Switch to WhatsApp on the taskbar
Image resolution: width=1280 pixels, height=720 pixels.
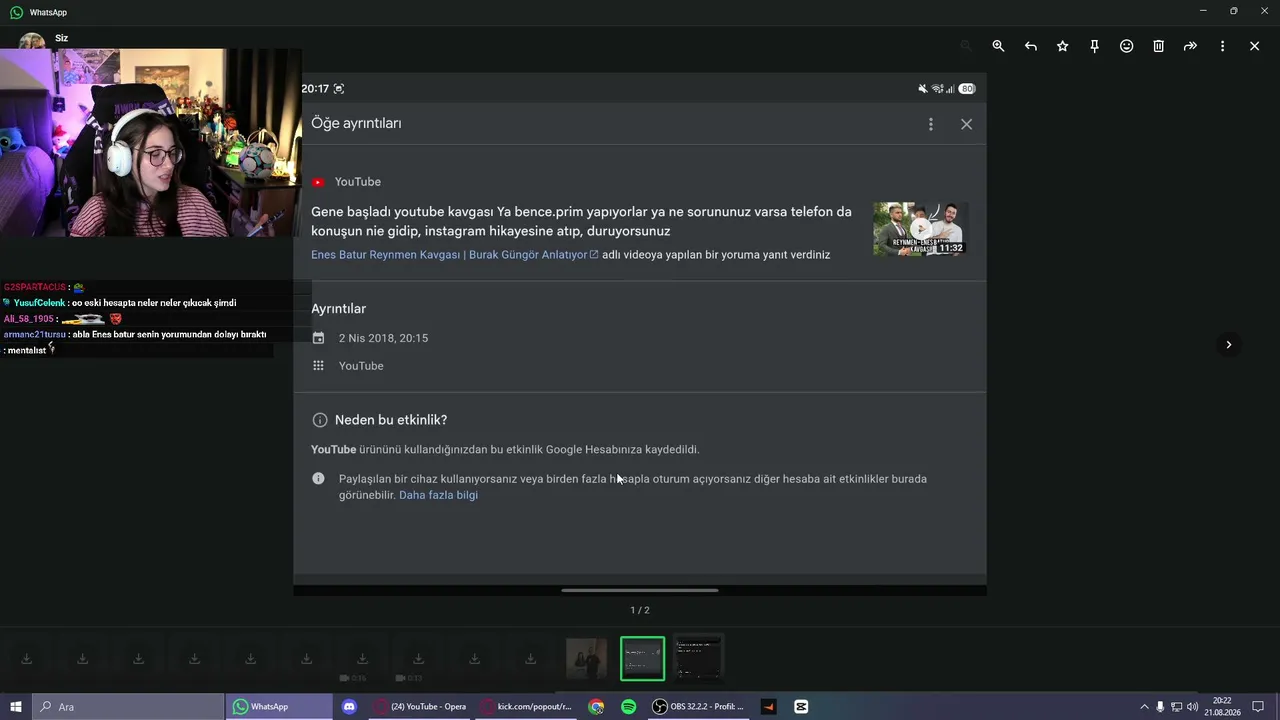[x=279, y=707]
